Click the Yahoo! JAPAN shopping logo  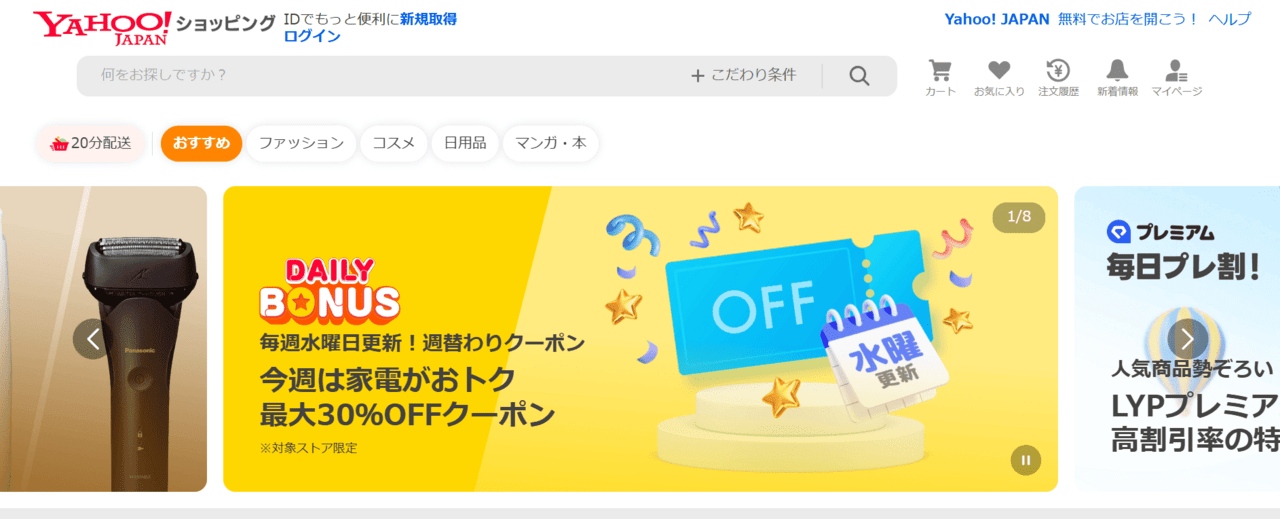(x=154, y=27)
